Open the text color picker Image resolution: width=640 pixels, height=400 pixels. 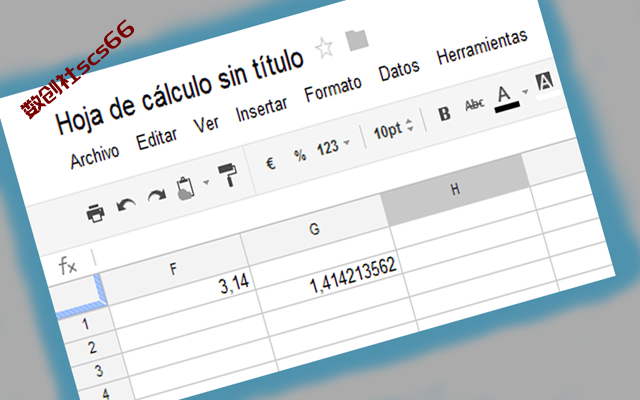tap(506, 99)
